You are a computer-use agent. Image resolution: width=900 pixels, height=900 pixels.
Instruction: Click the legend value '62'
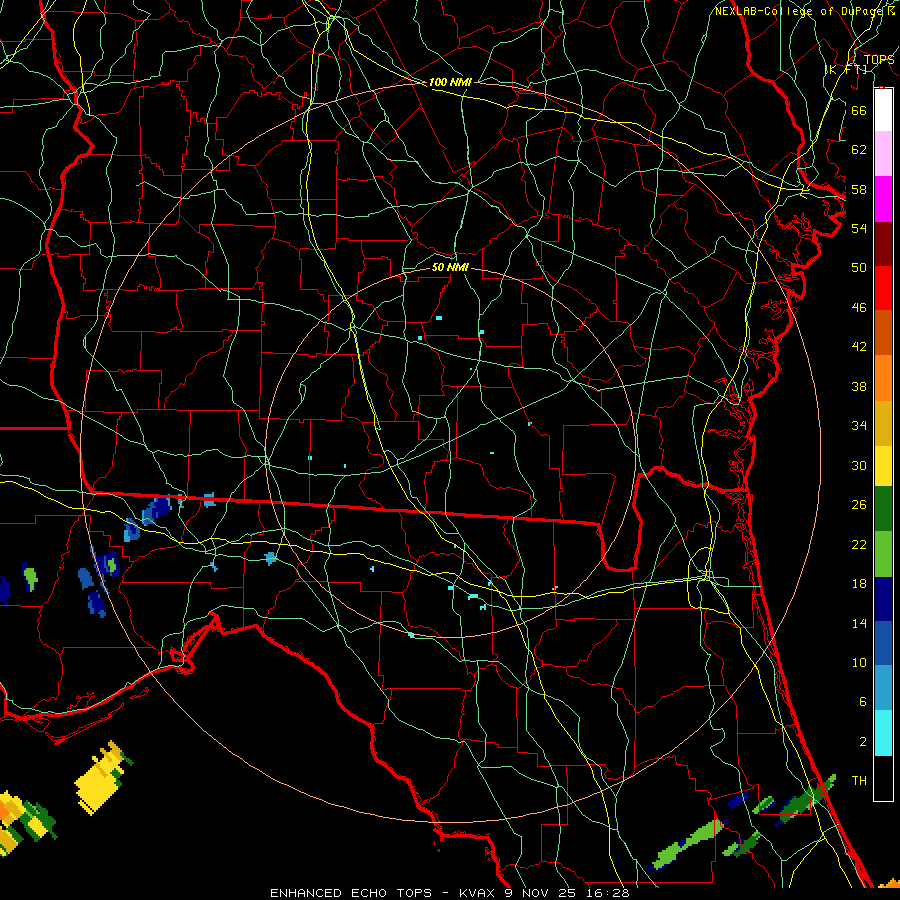coord(859,150)
